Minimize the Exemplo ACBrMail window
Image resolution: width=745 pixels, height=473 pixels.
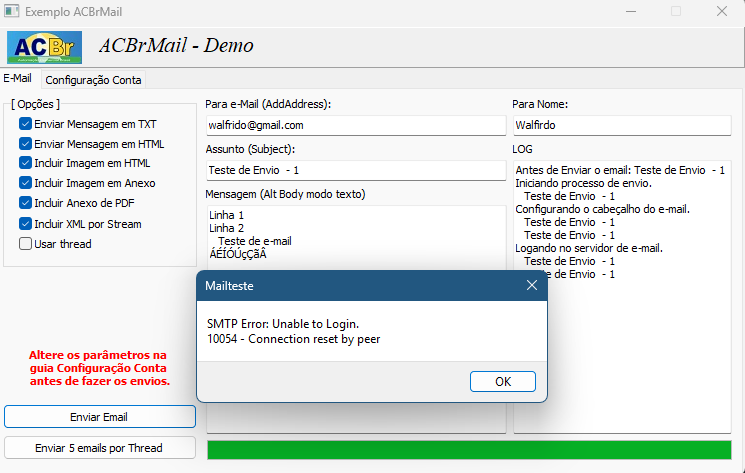pos(631,11)
